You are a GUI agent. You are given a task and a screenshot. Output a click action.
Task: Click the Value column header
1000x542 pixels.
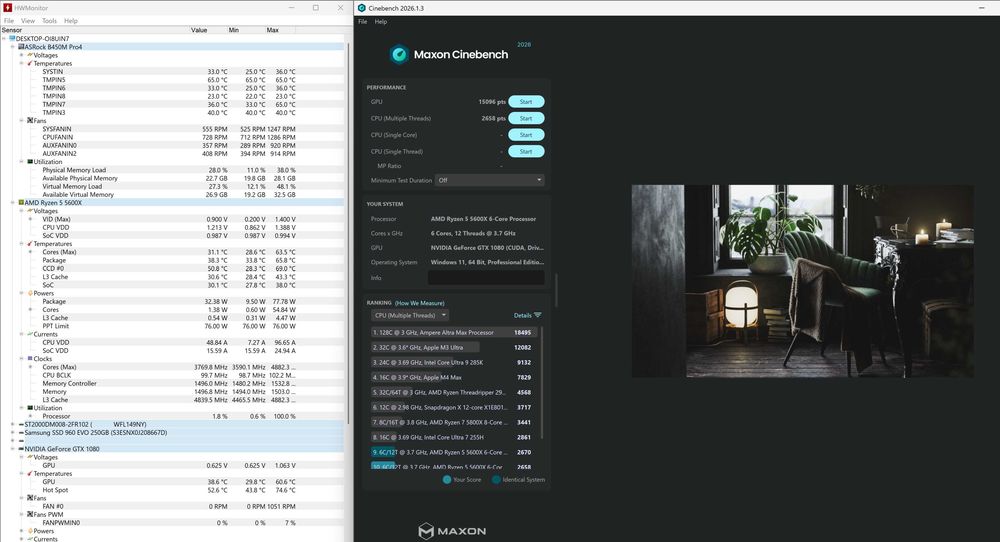(199, 30)
